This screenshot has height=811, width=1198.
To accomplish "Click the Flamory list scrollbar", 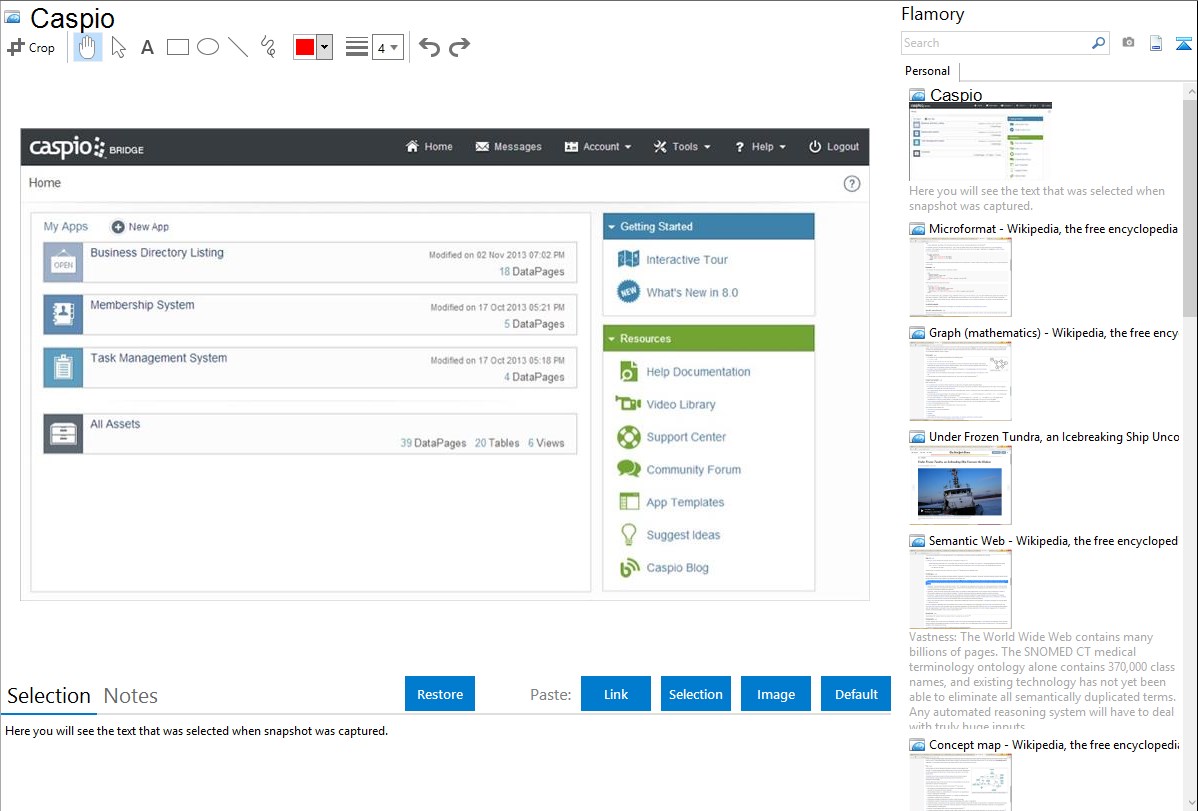I will (1190, 206).
